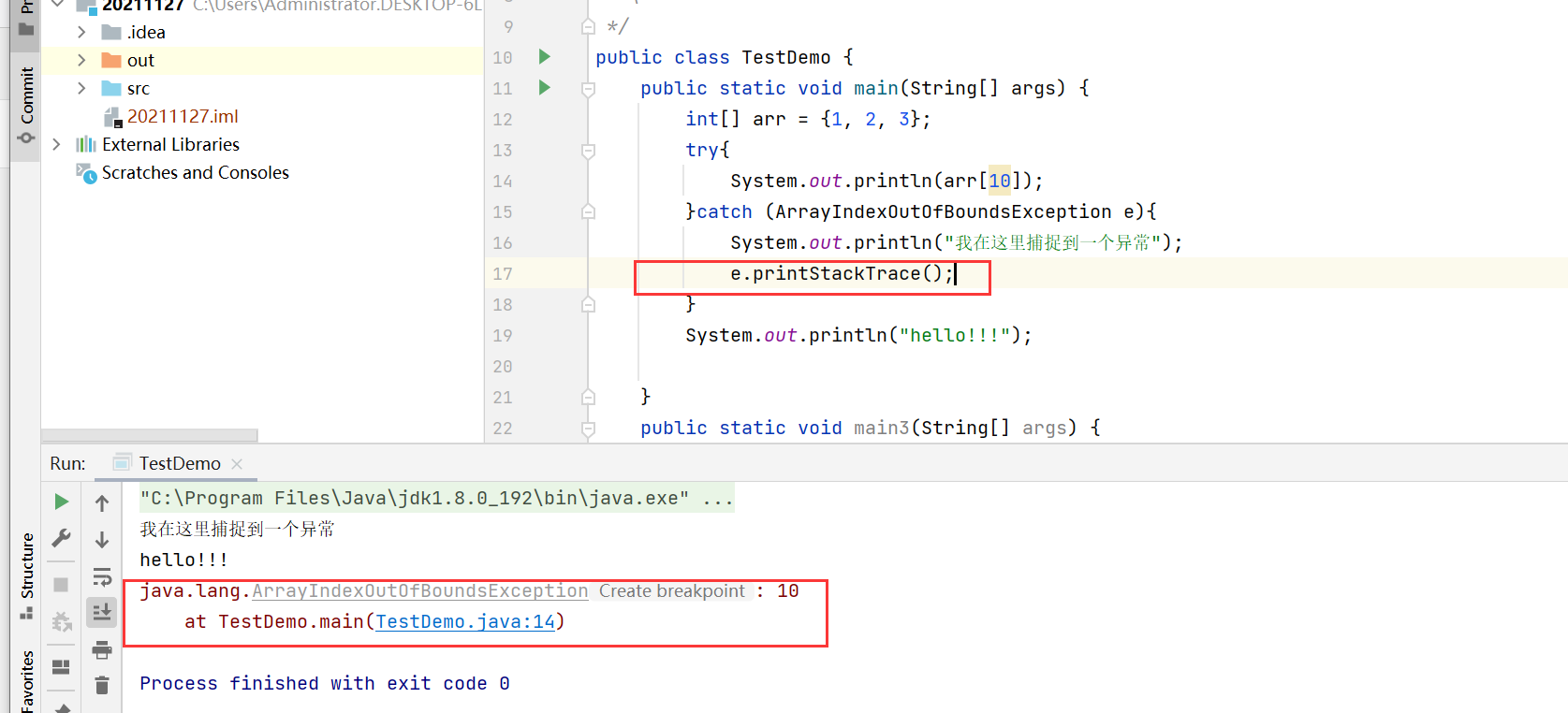Viewport: 1568px width, 713px height.
Task: Select the 20211127.iml file
Action: [x=183, y=116]
